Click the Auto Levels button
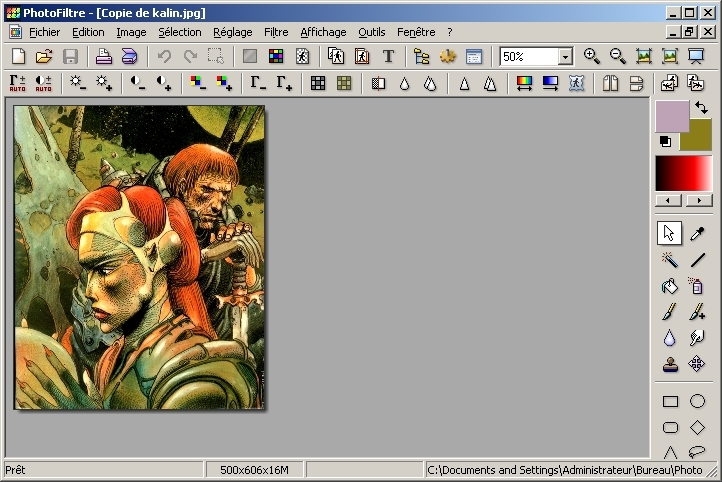This screenshot has width=722, height=482. 18,83
